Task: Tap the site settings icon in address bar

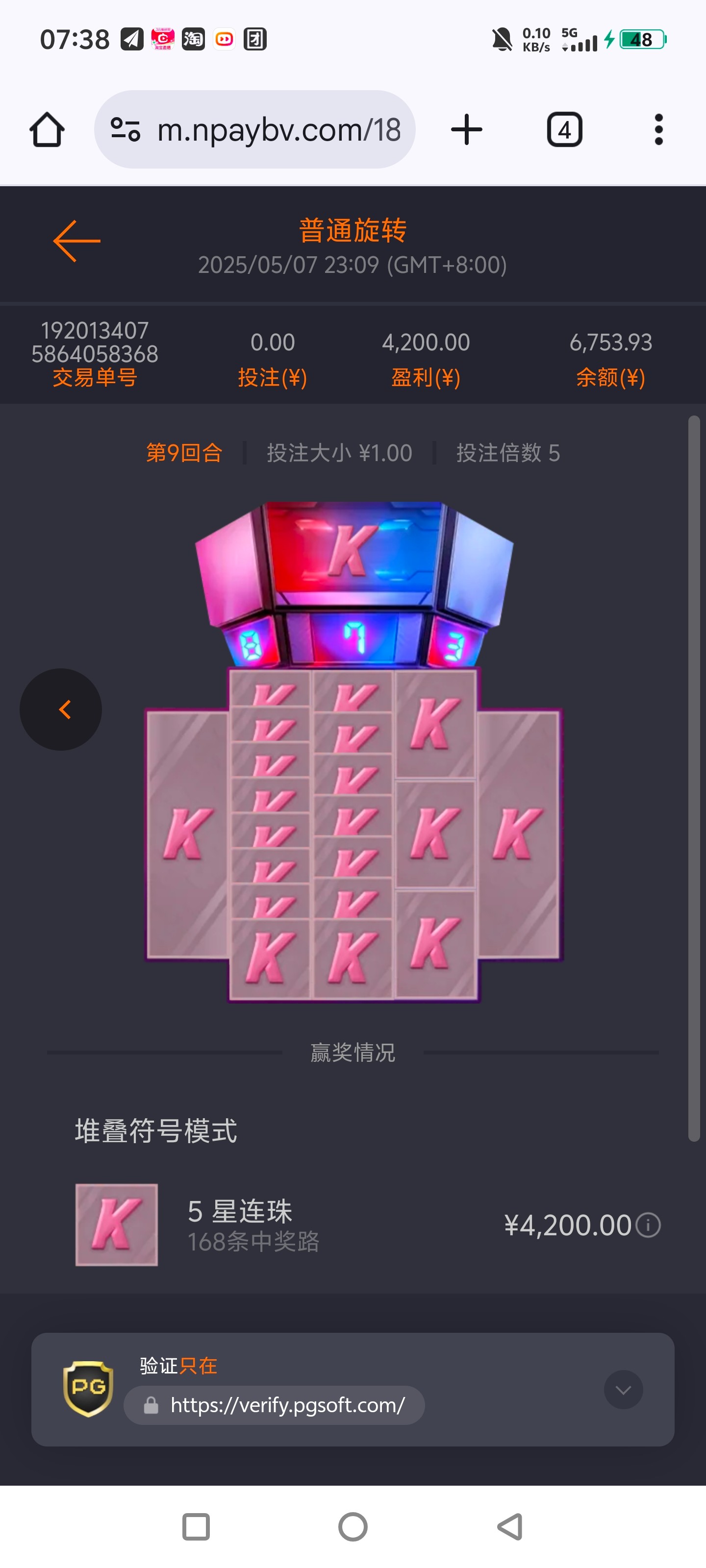Action: click(126, 130)
